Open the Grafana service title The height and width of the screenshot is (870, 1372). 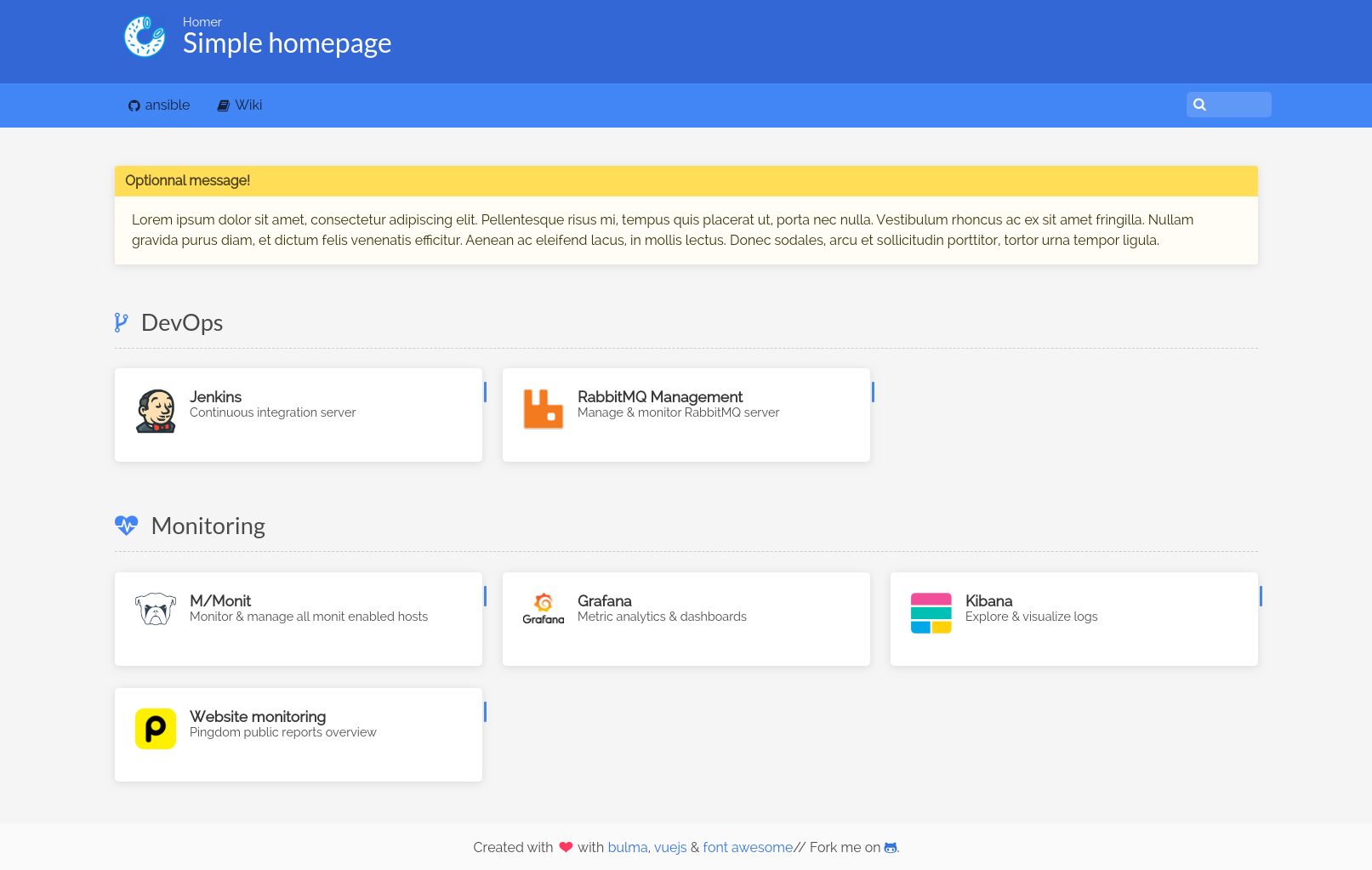pyautogui.click(x=605, y=601)
